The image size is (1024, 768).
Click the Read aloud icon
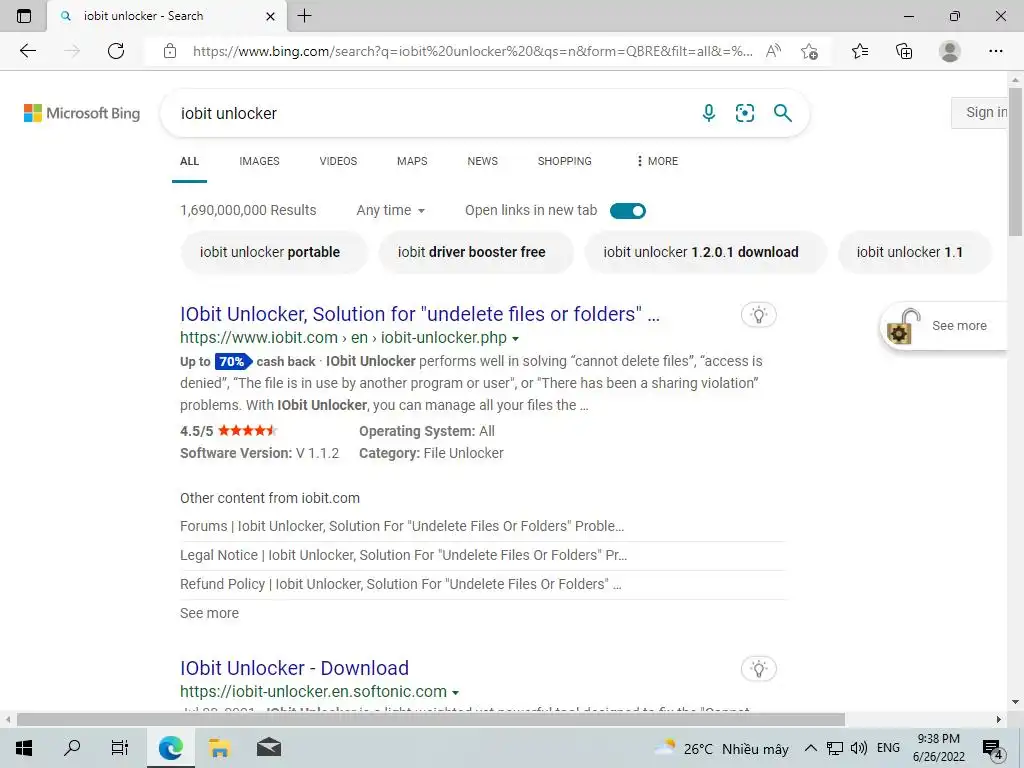pyautogui.click(x=773, y=51)
